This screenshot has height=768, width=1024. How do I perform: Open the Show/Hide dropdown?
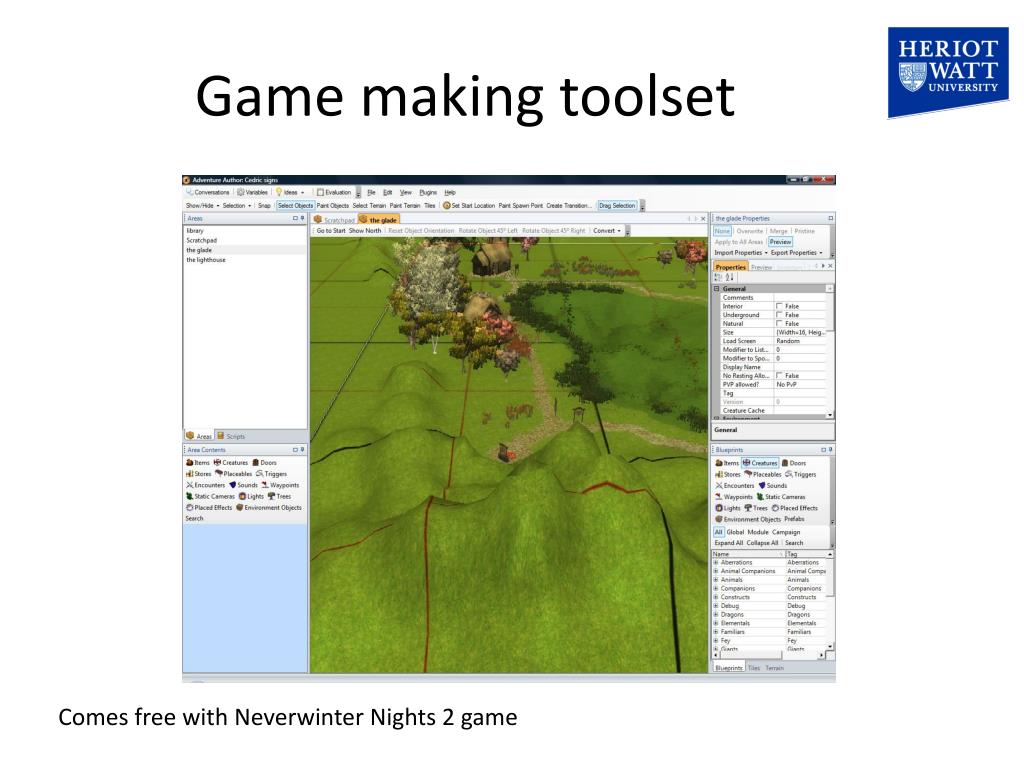(202, 206)
